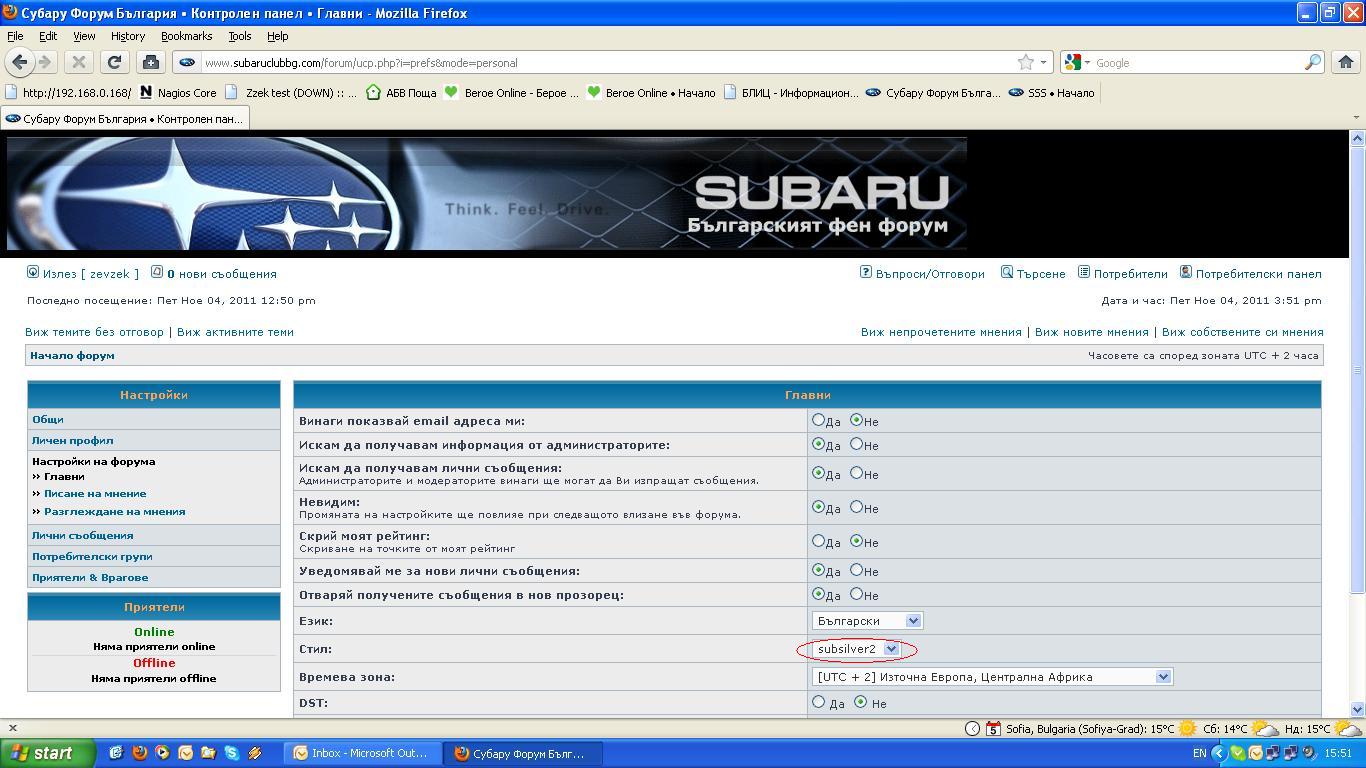Open the folder icon in quick launch
Viewport: 1366px width, 768px height.
point(208,753)
